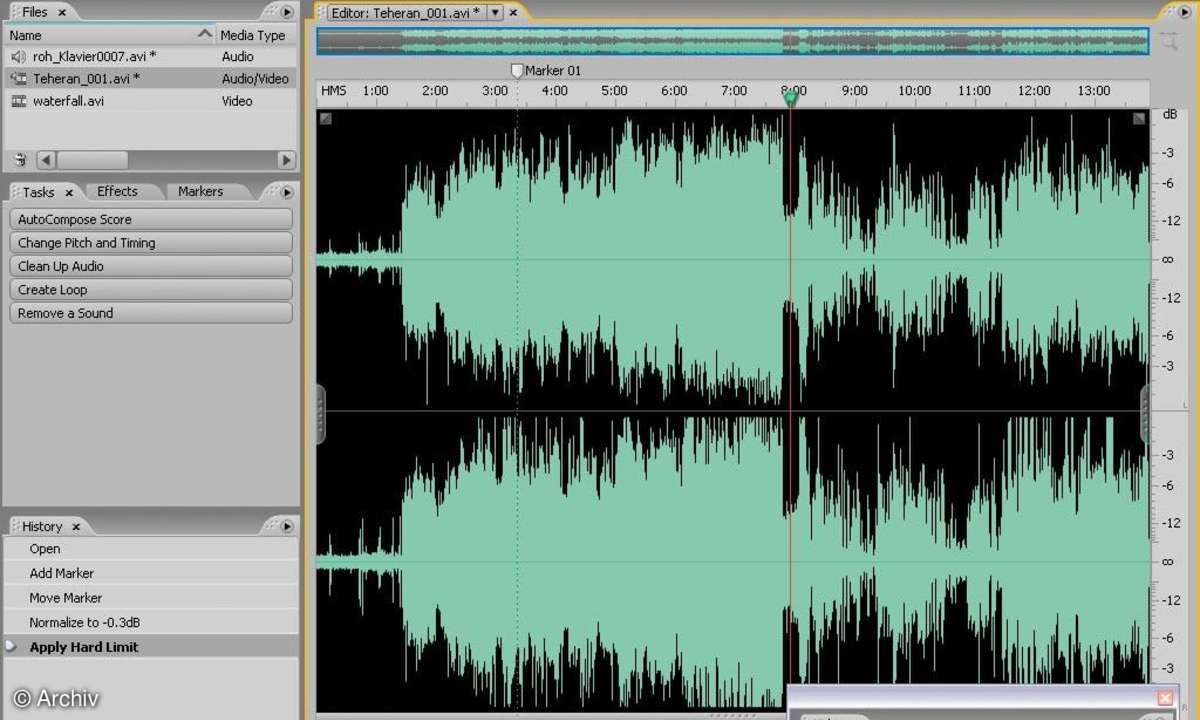Collapse the left panels using the side grip
This screenshot has height=720, width=1200.
(321, 413)
